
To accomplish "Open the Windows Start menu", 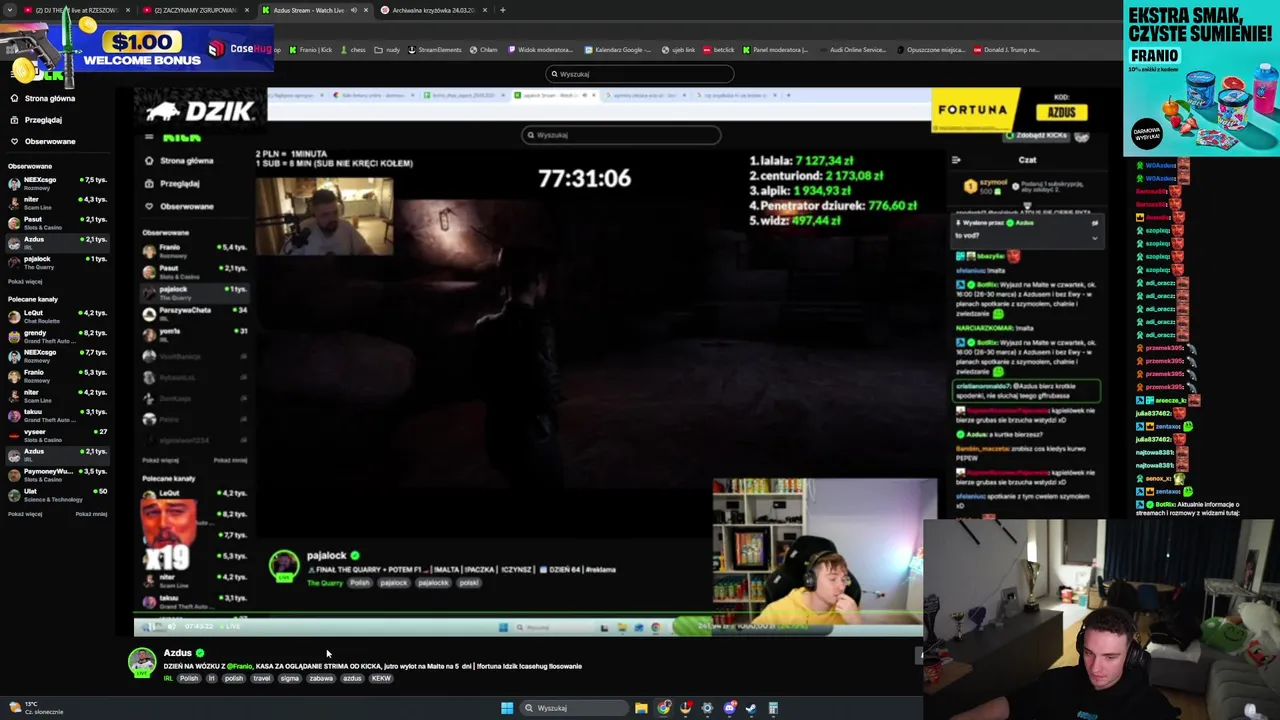I will [x=507, y=709].
